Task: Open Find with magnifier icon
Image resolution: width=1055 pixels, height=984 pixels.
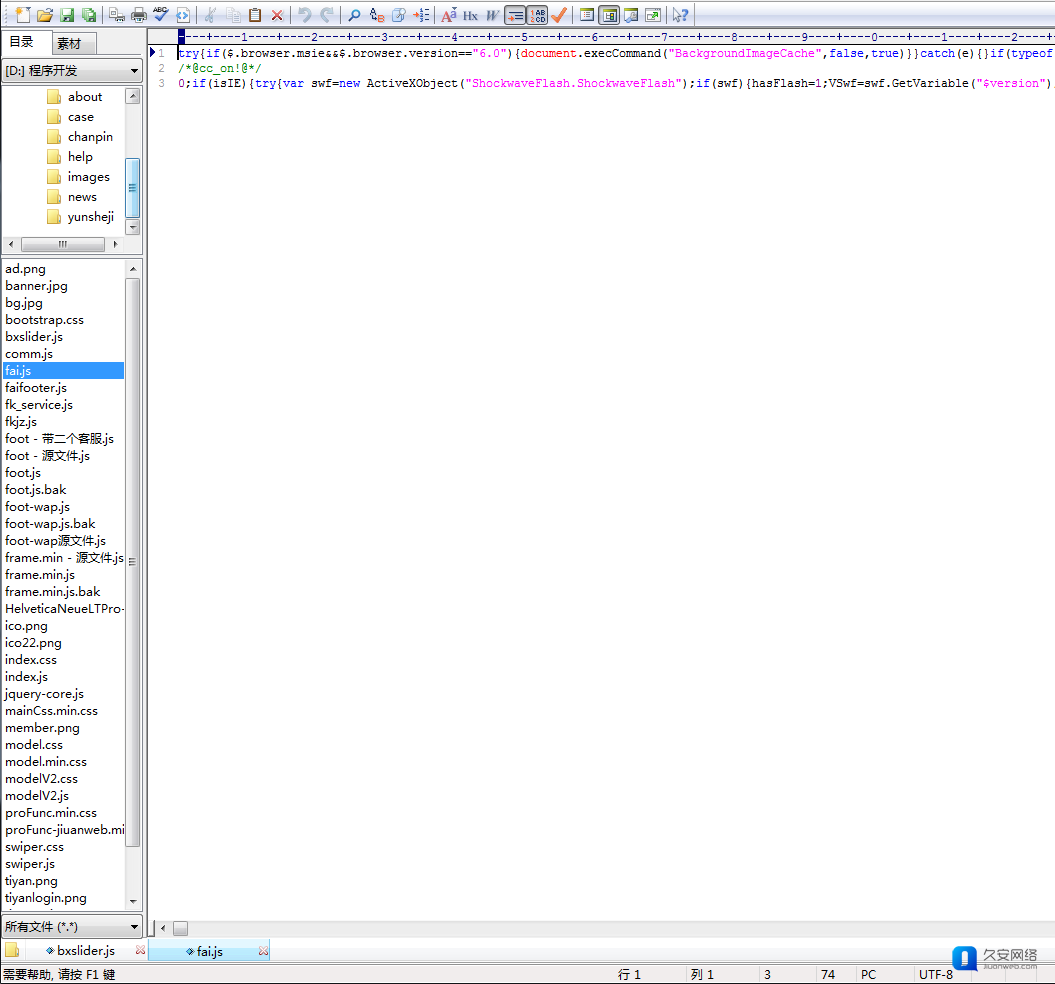Action: click(x=355, y=15)
